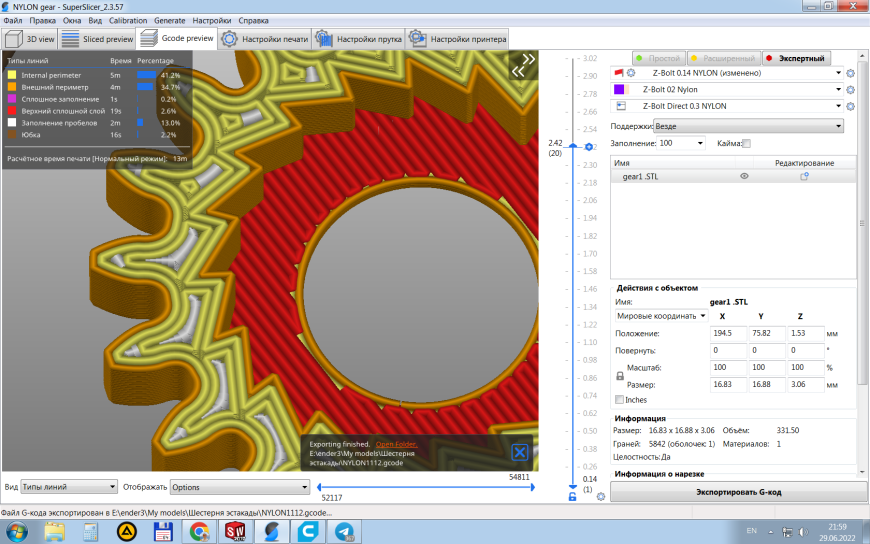Click the horizontal move slider left thumb
The width and height of the screenshot is (870, 544).
coord(319,487)
